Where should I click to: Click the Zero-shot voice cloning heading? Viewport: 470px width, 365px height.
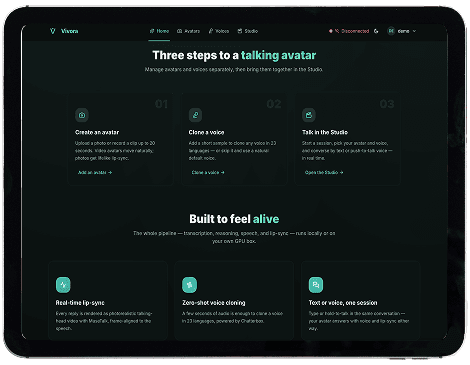pyautogui.click(x=214, y=303)
